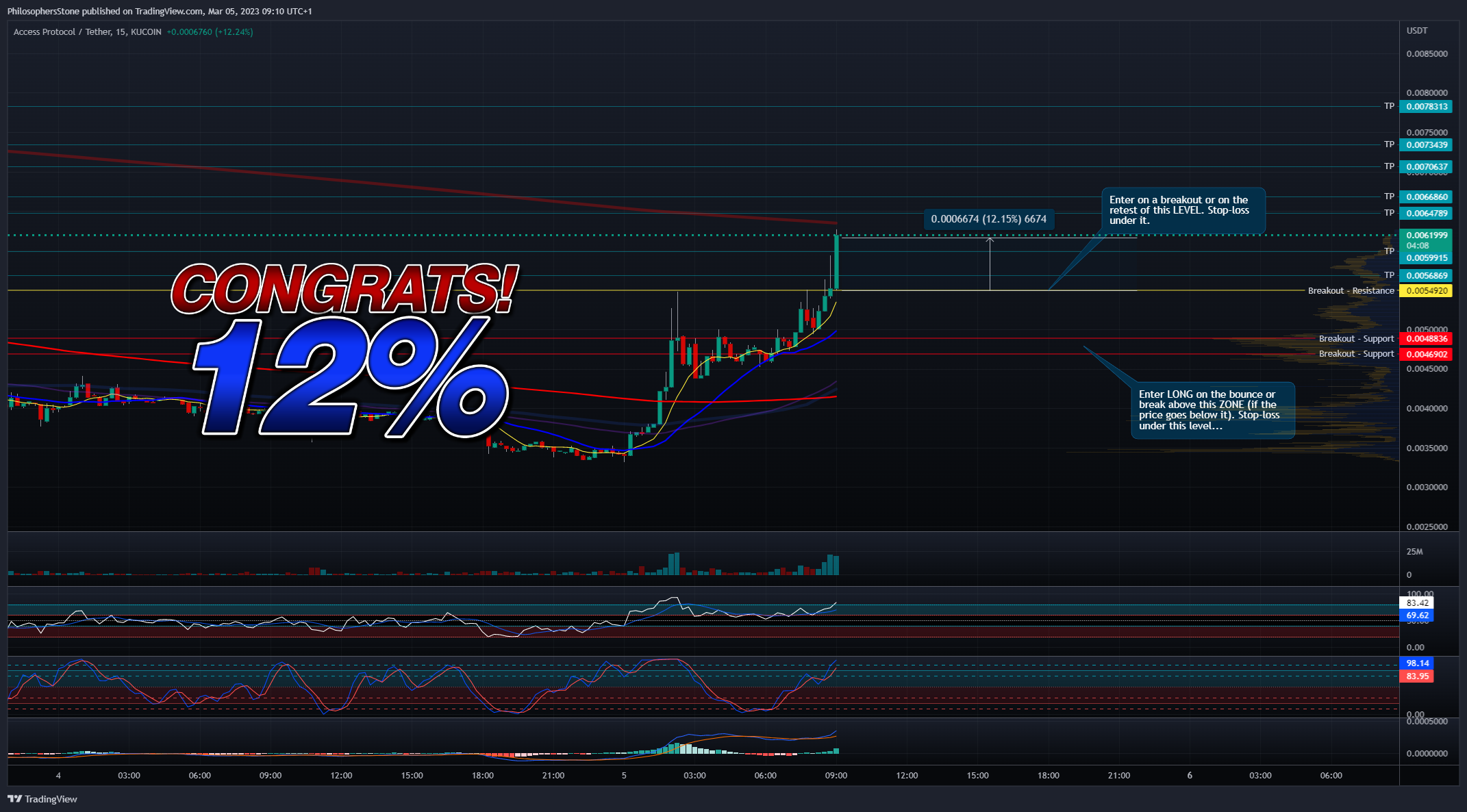Click the 0.0006674 (12.15%) measurement label

click(988, 219)
